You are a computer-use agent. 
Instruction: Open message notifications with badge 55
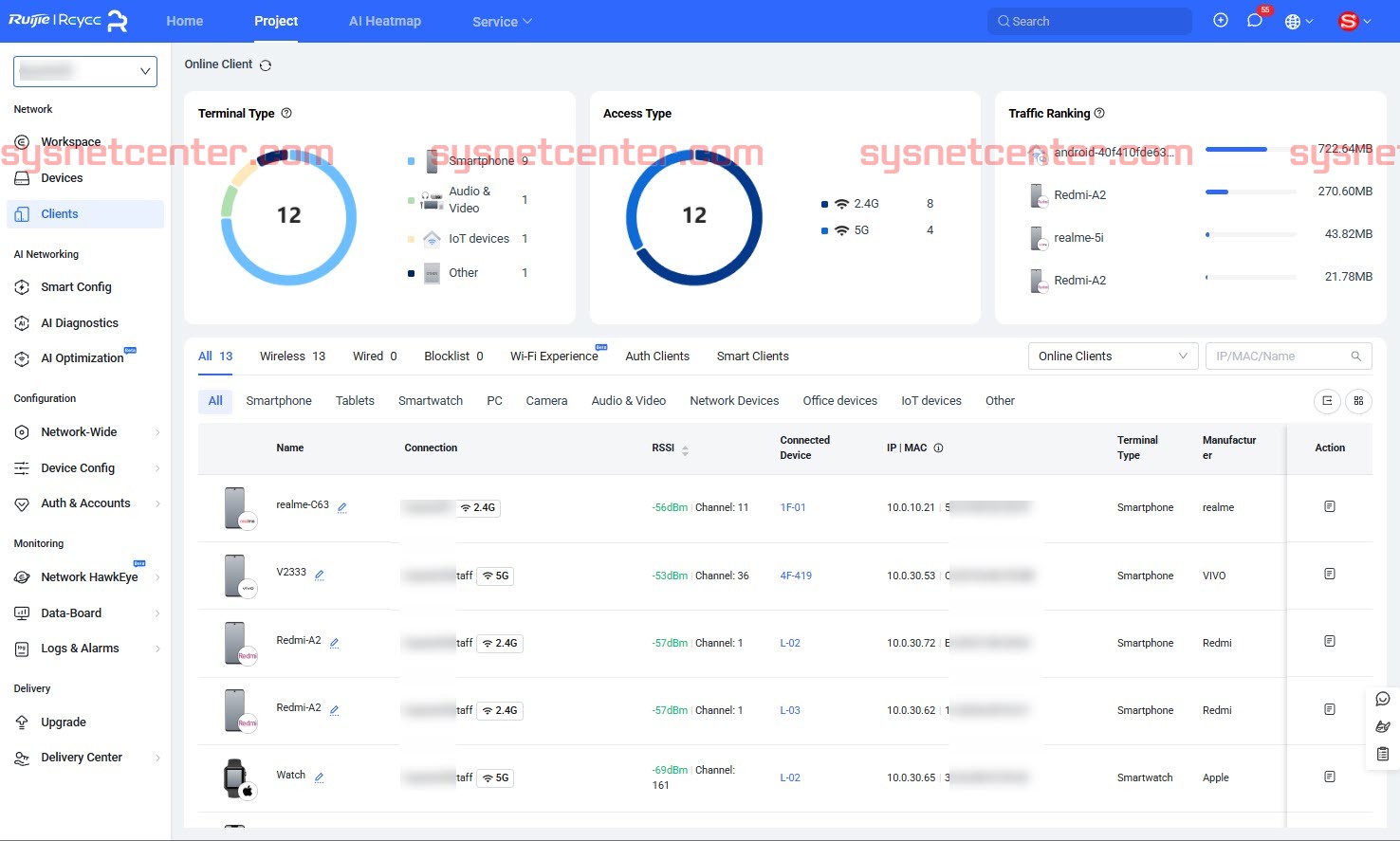1255,20
